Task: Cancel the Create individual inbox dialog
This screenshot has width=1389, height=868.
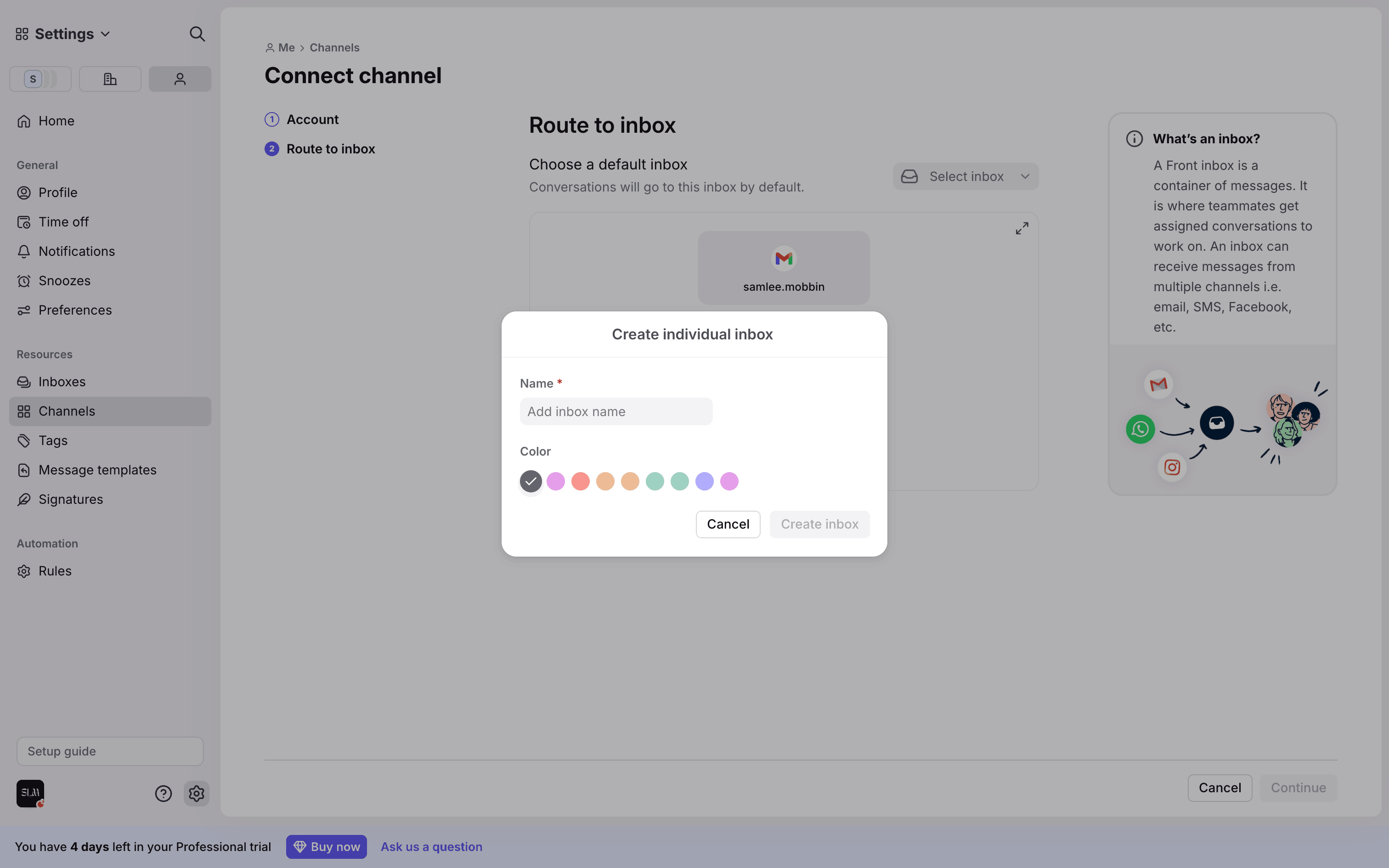Action: tap(728, 524)
